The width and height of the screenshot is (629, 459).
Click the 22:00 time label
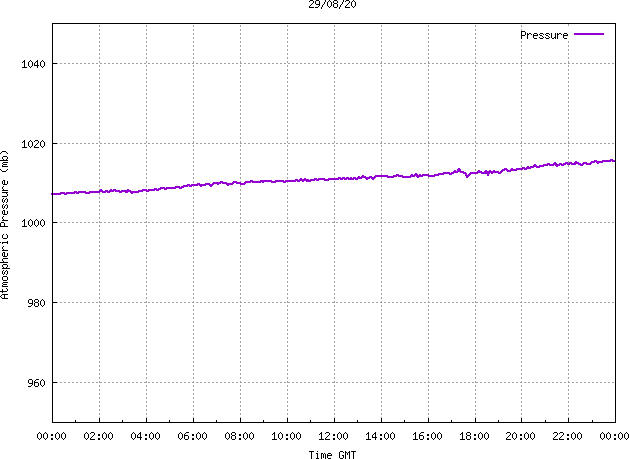[568, 436]
